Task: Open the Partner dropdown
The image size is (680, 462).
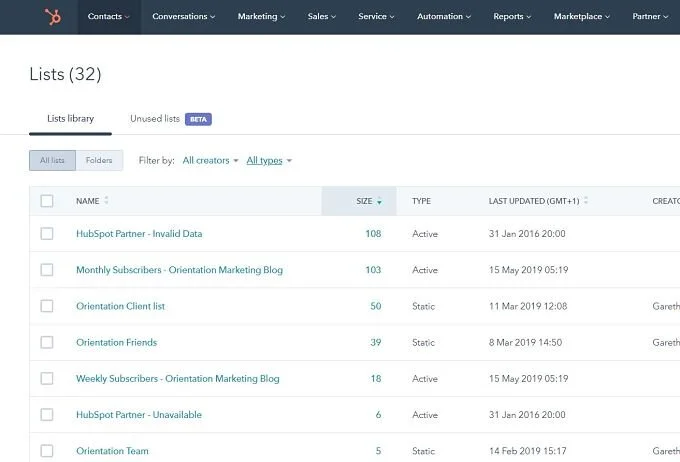Action: 650,16
